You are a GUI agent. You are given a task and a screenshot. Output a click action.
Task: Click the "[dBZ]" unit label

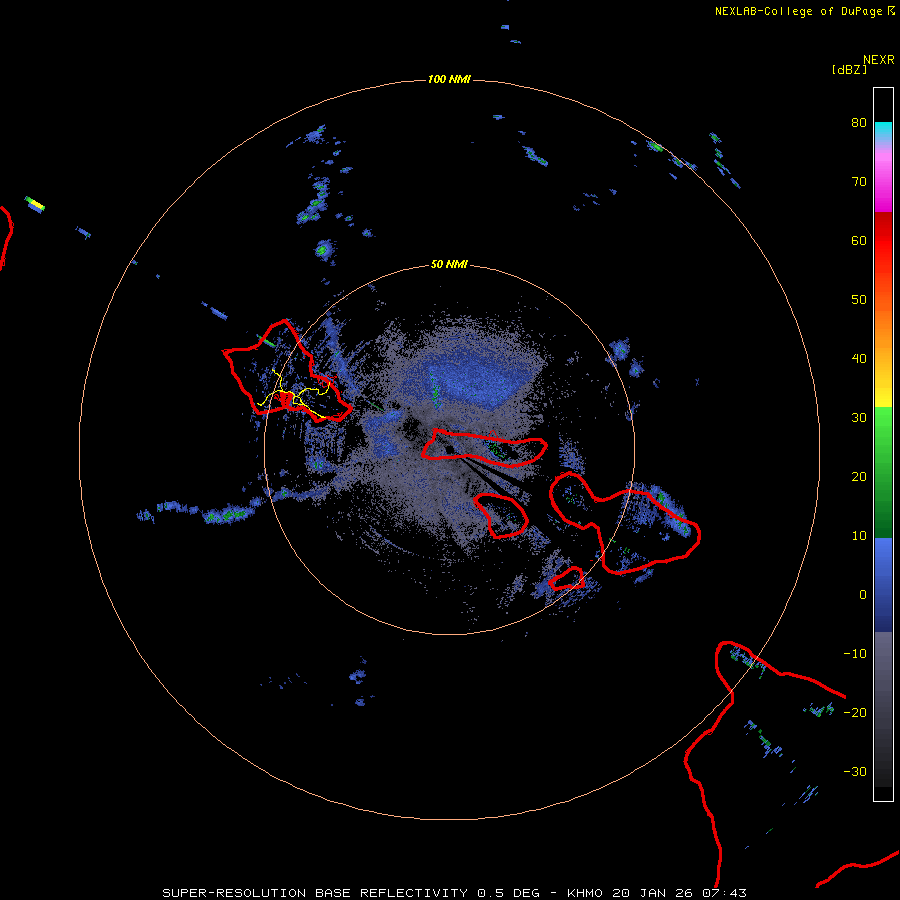point(849,70)
